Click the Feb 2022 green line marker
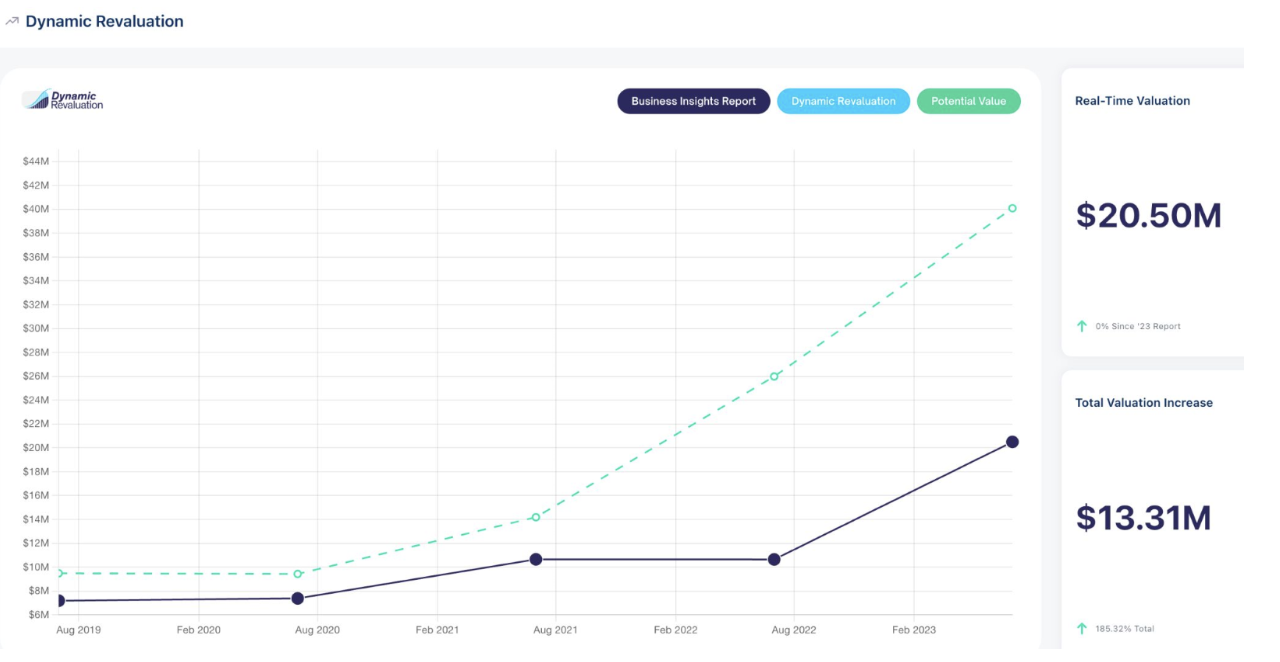This screenshot has width=1280, height=662. pyautogui.click(x=773, y=375)
